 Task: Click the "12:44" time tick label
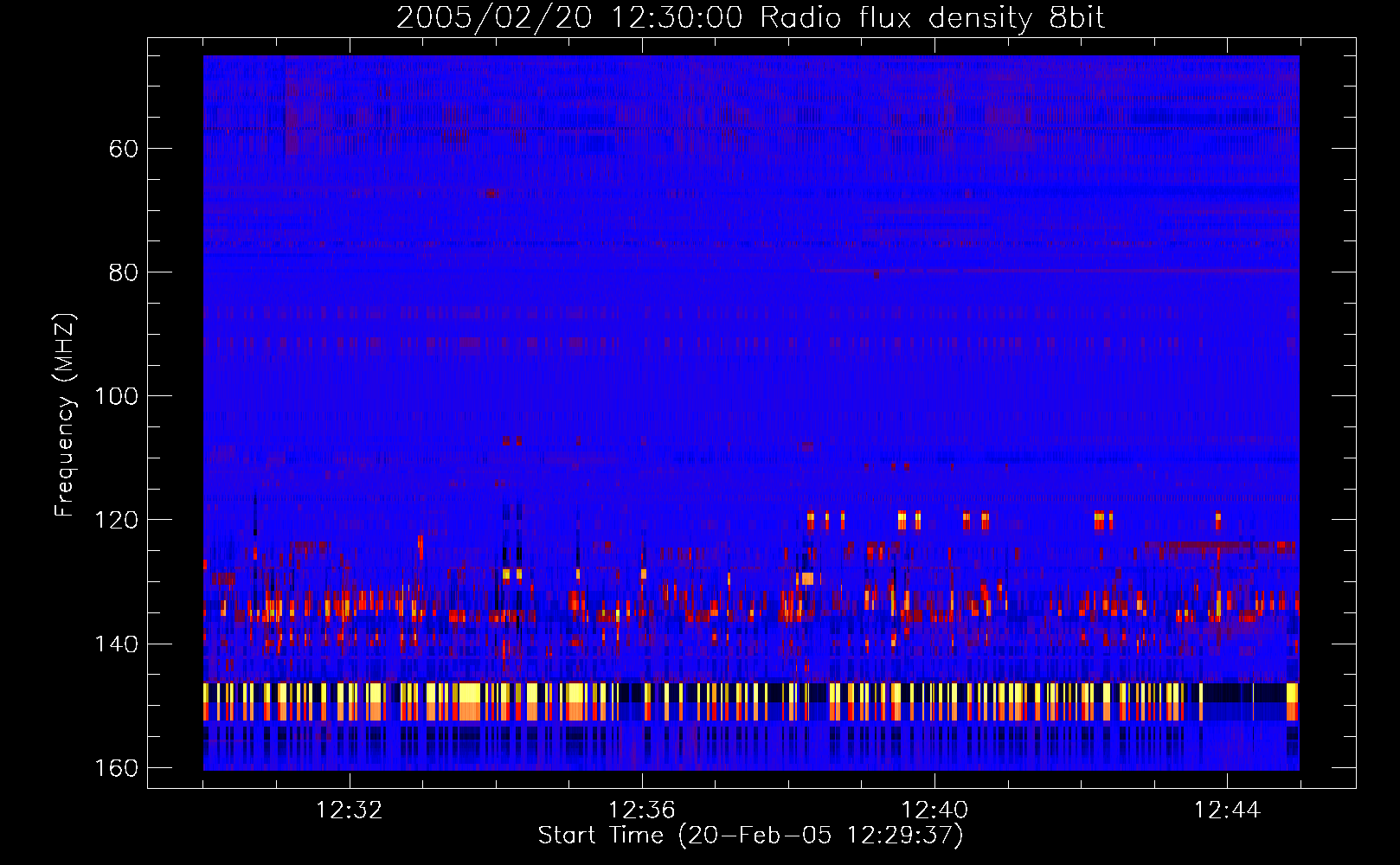coord(1227,811)
